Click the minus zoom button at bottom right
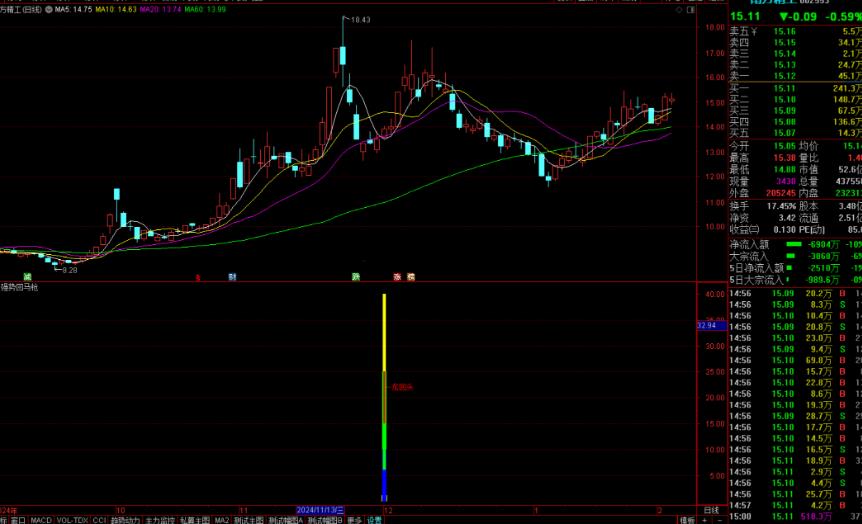862x524 pixels. (719, 520)
